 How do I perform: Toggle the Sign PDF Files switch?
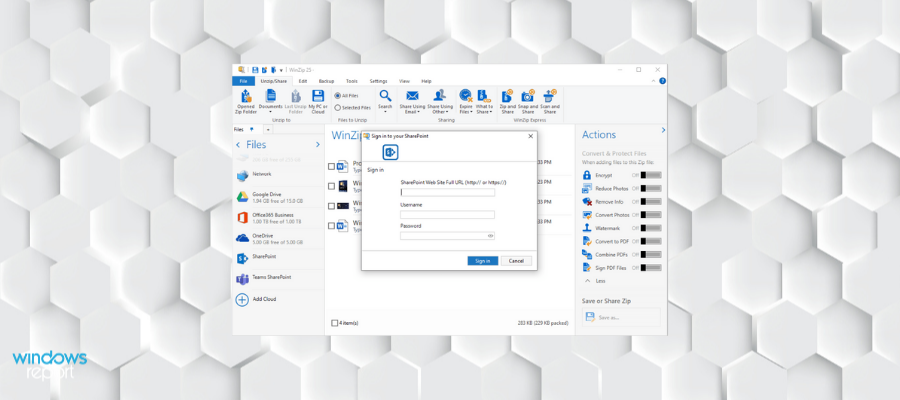[651, 267]
